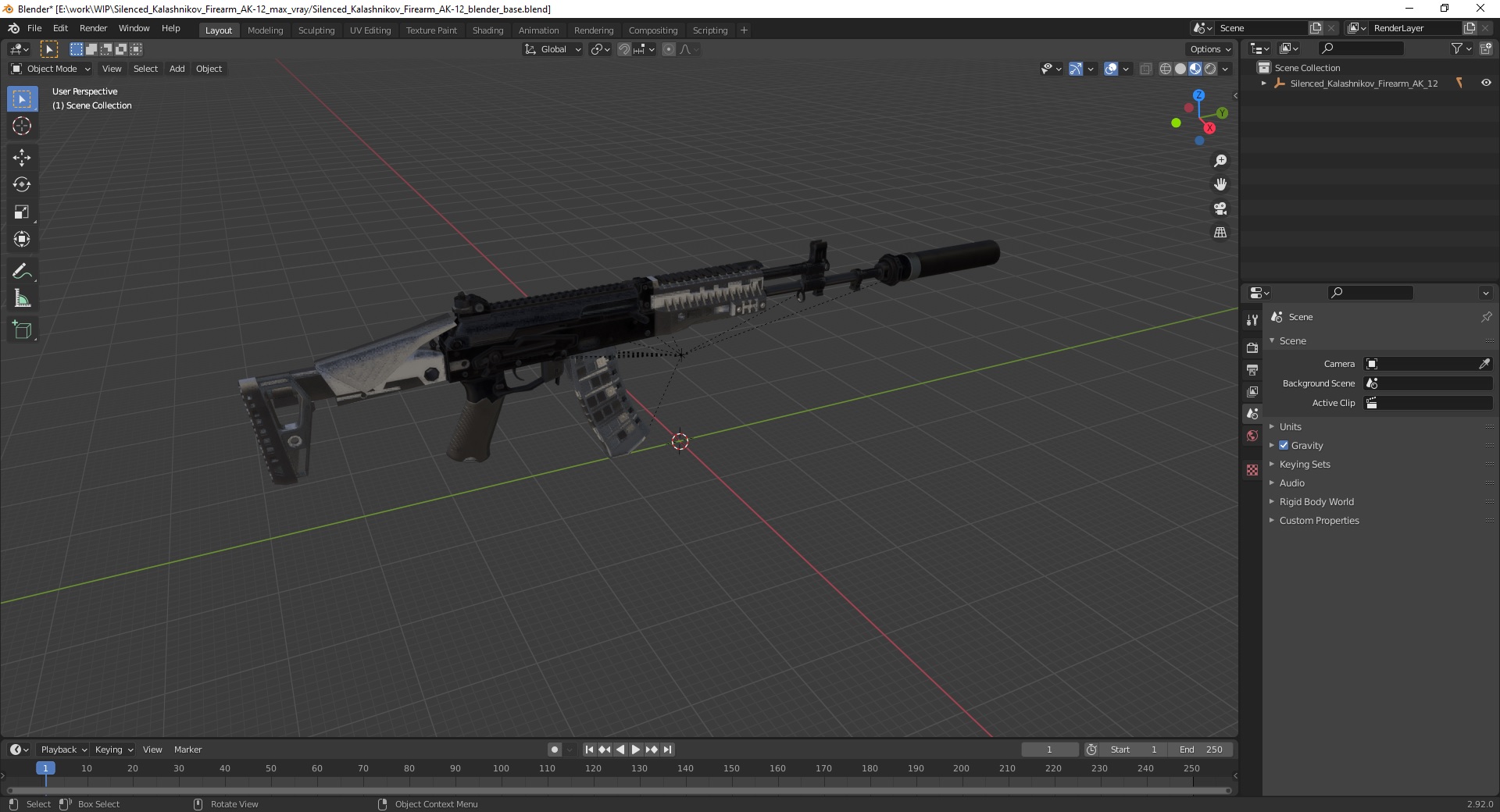Play the animation forward

click(636, 750)
